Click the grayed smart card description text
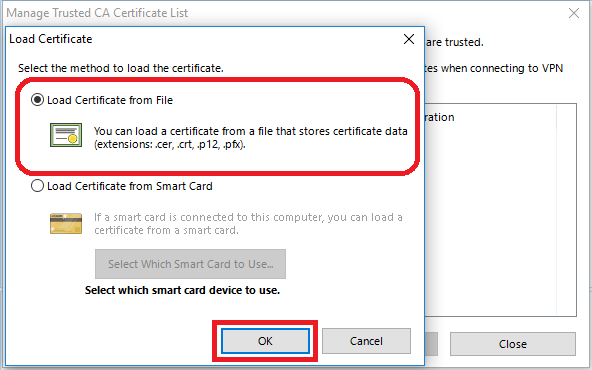This screenshot has width=592, height=370. pos(248,224)
